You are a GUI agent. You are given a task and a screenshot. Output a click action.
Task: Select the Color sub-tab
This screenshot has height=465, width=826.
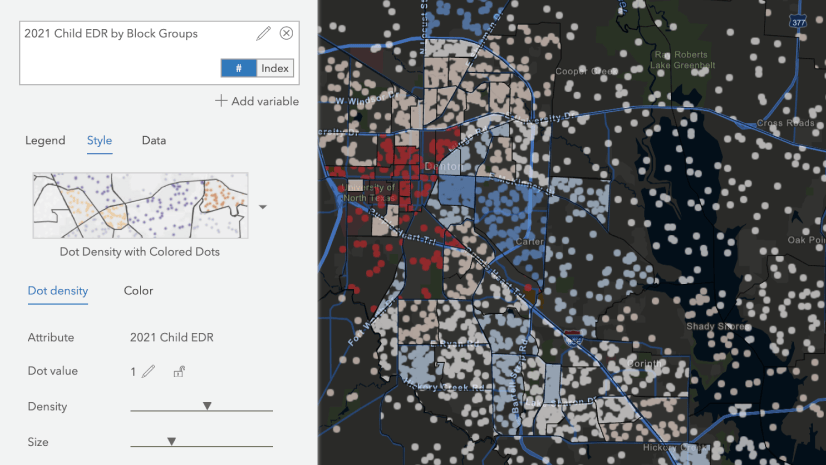pos(139,291)
